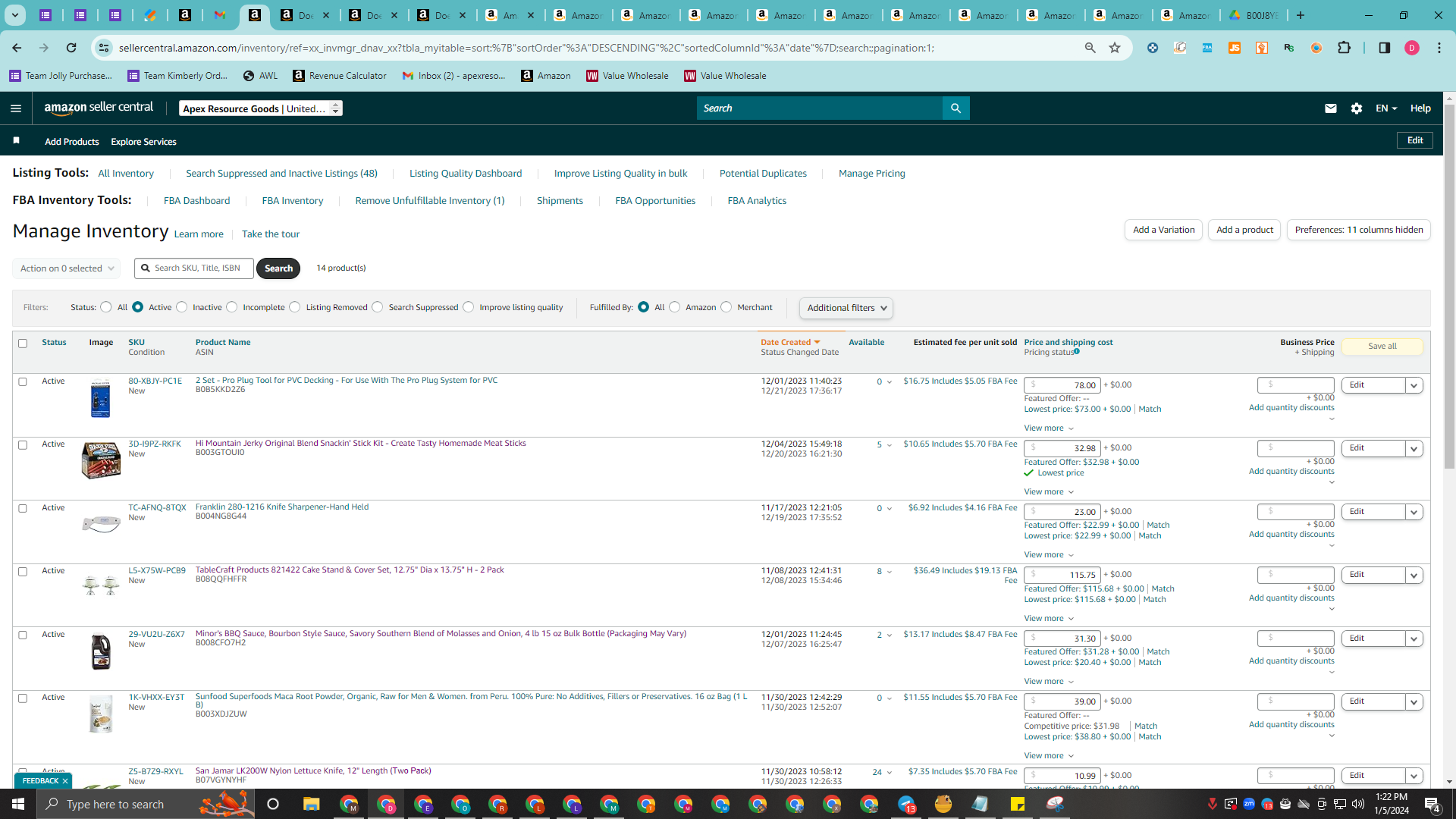Open the Shipments tool
The image size is (1456, 819).
pos(560,201)
